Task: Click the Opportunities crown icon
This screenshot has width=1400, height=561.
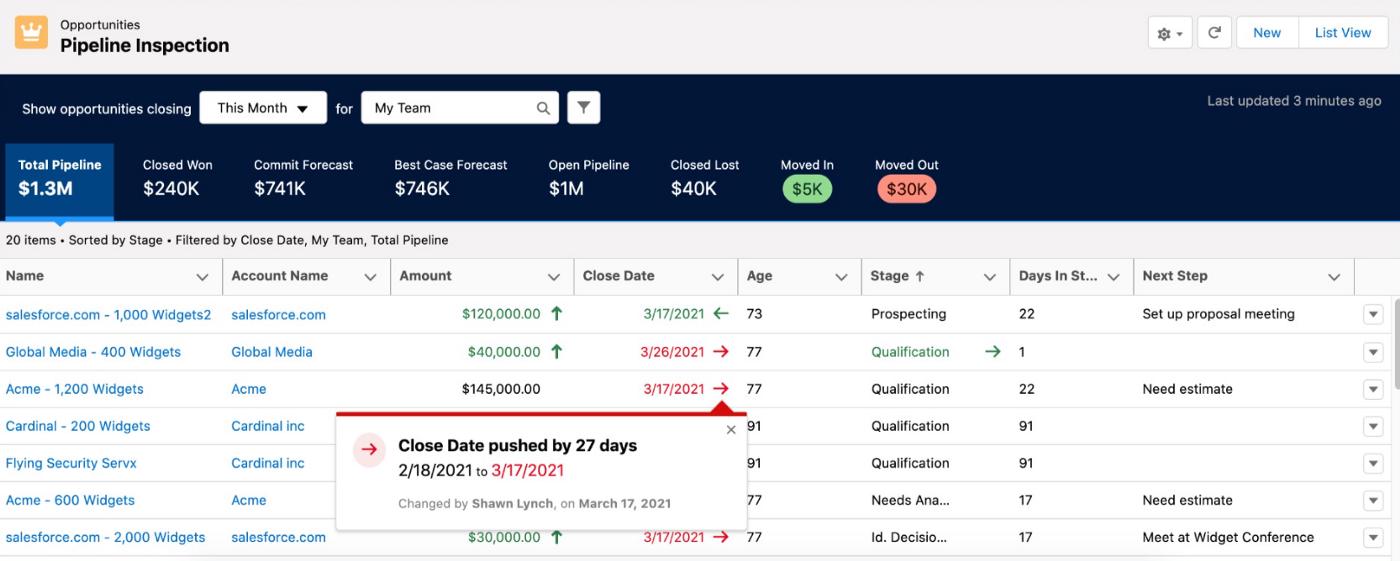Action: click(31, 34)
